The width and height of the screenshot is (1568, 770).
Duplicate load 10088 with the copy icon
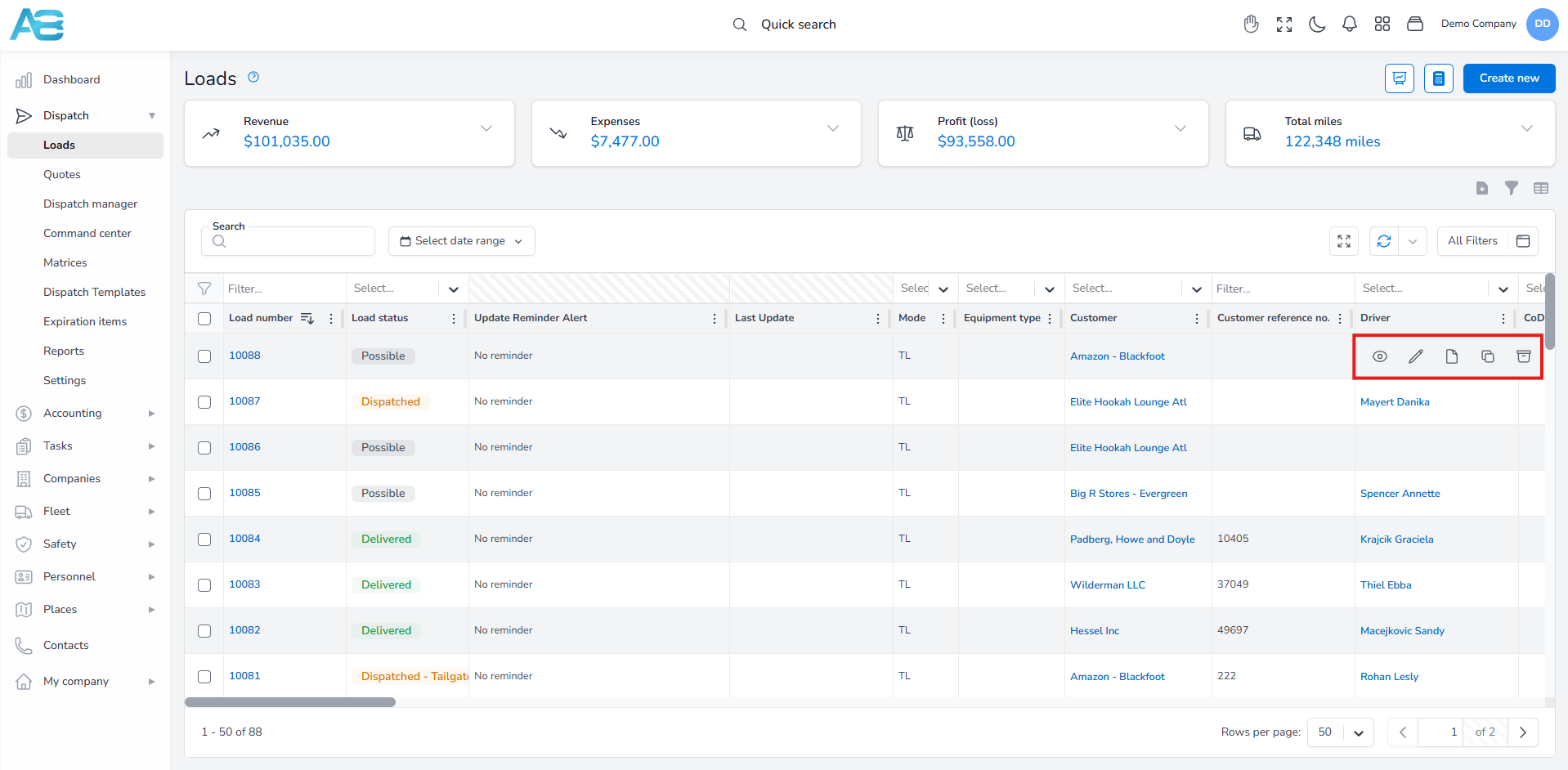pos(1488,356)
